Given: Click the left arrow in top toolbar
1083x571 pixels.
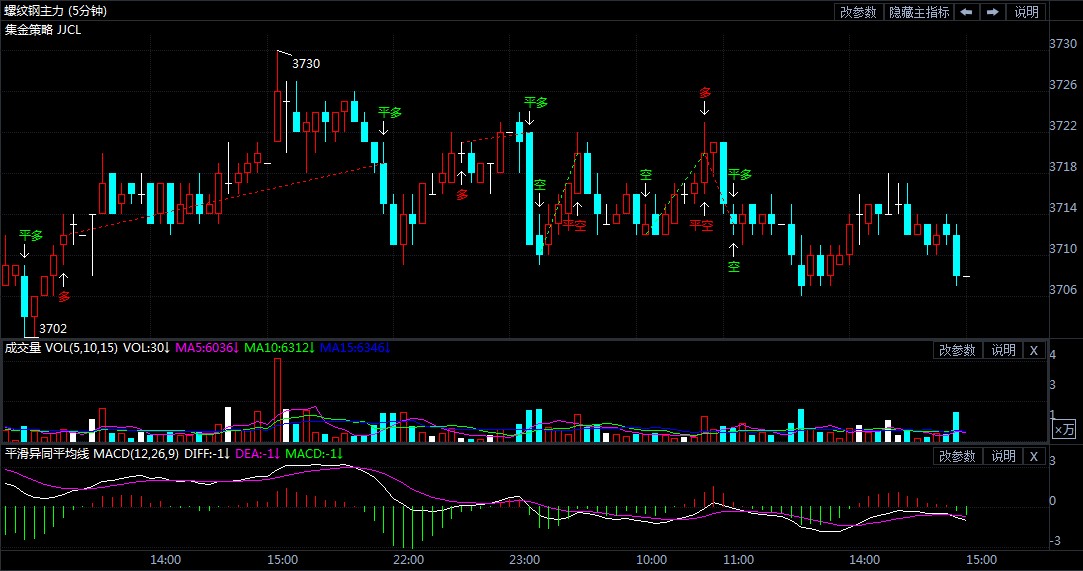Looking at the screenshot, I should [x=966, y=12].
